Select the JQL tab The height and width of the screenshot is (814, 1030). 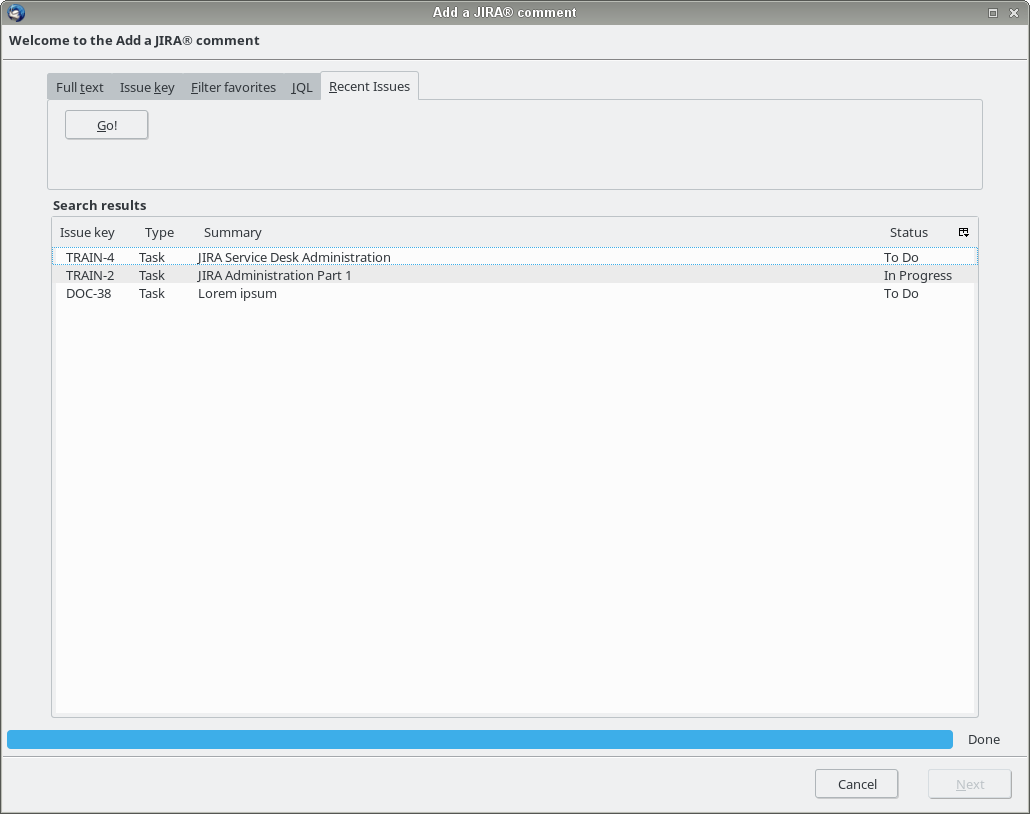[x=302, y=87]
